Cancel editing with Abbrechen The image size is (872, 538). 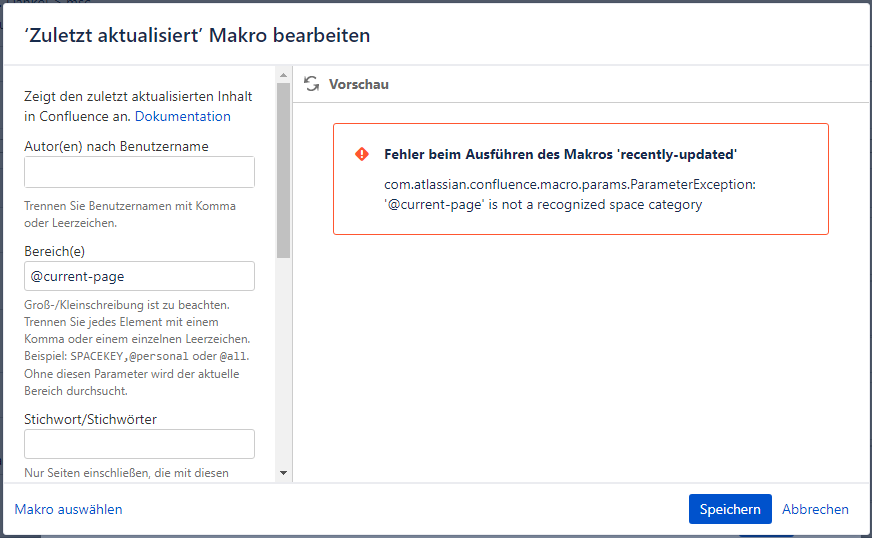point(815,509)
